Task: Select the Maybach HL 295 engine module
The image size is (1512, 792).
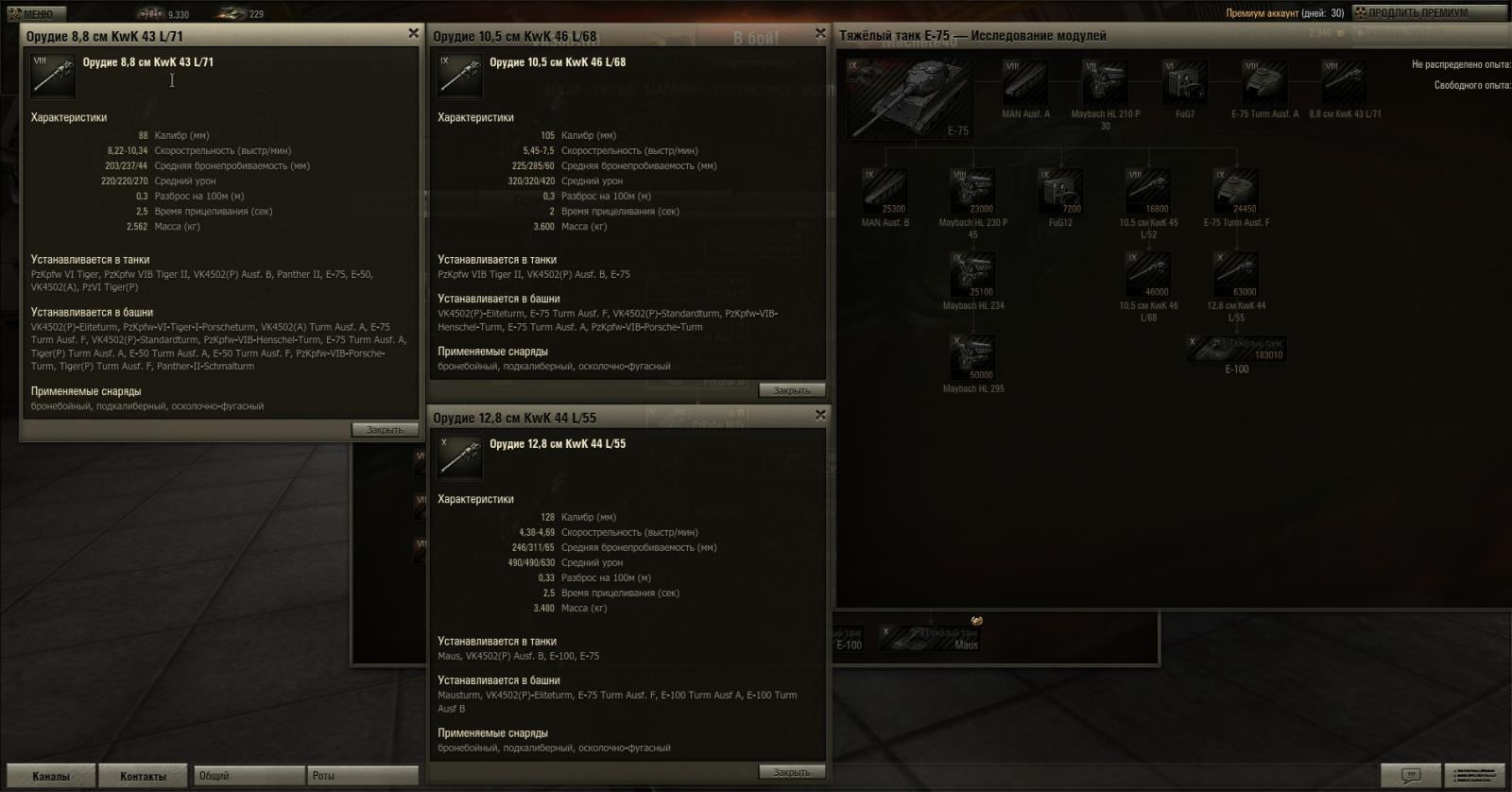Action: [971, 358]
